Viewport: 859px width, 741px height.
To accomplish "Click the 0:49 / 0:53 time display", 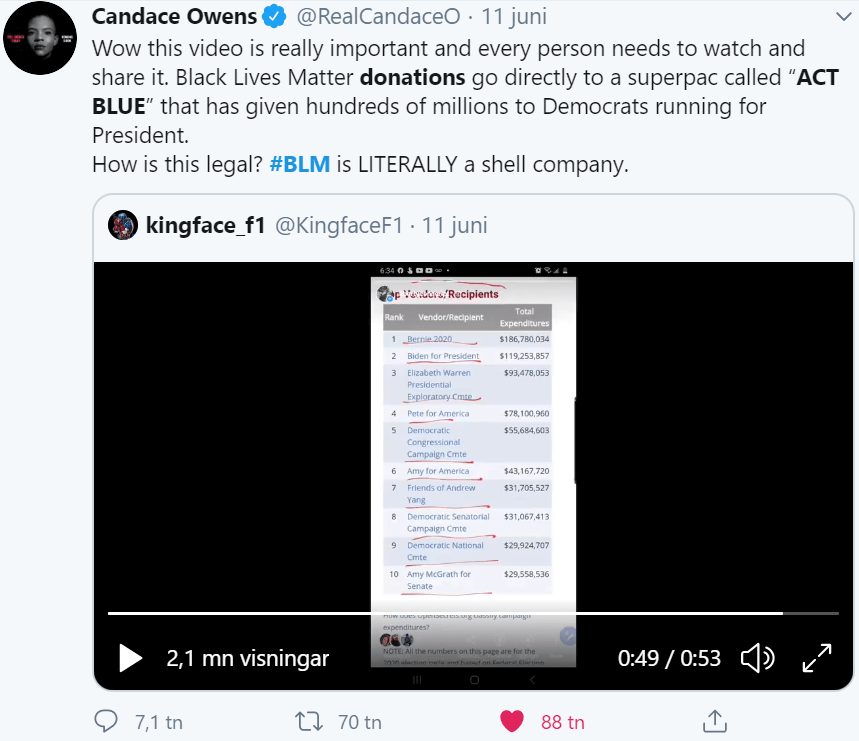I will click(669, 658).
